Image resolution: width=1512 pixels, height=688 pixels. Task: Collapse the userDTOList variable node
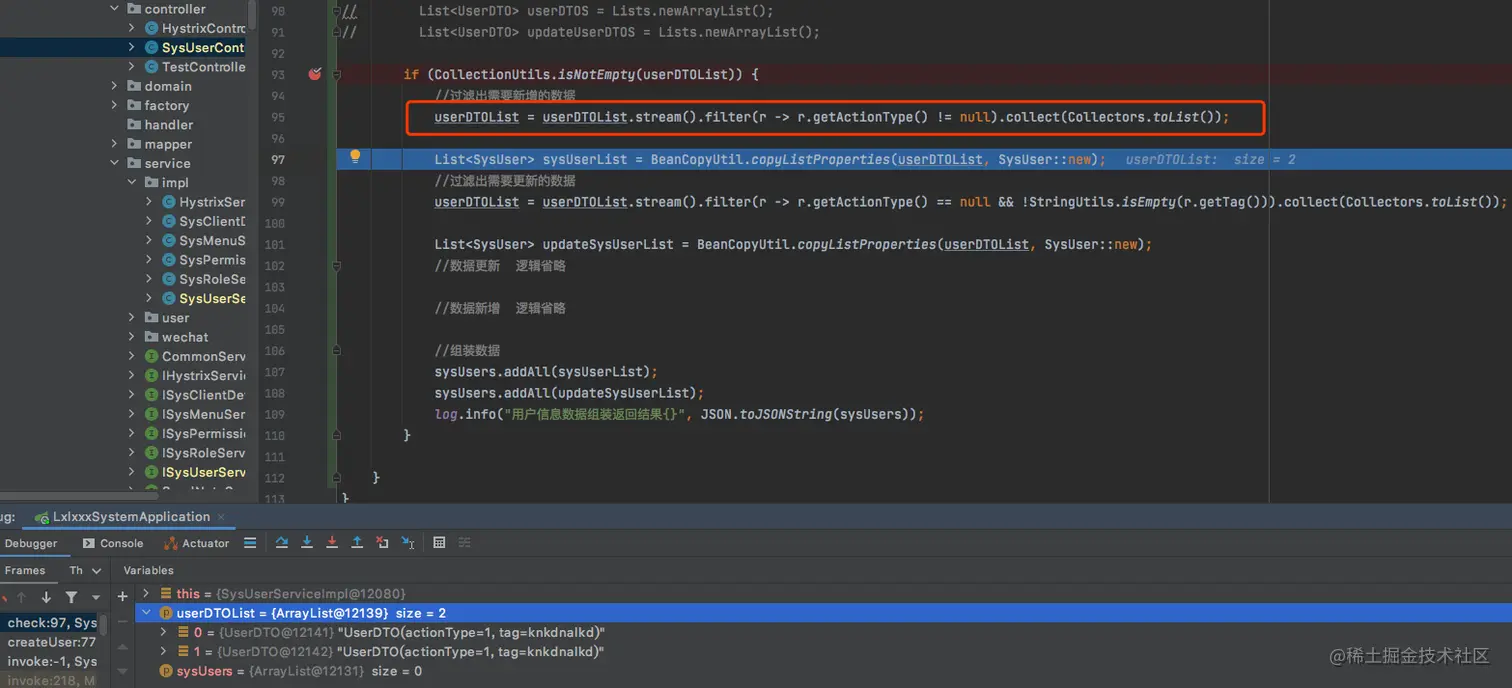146,612
